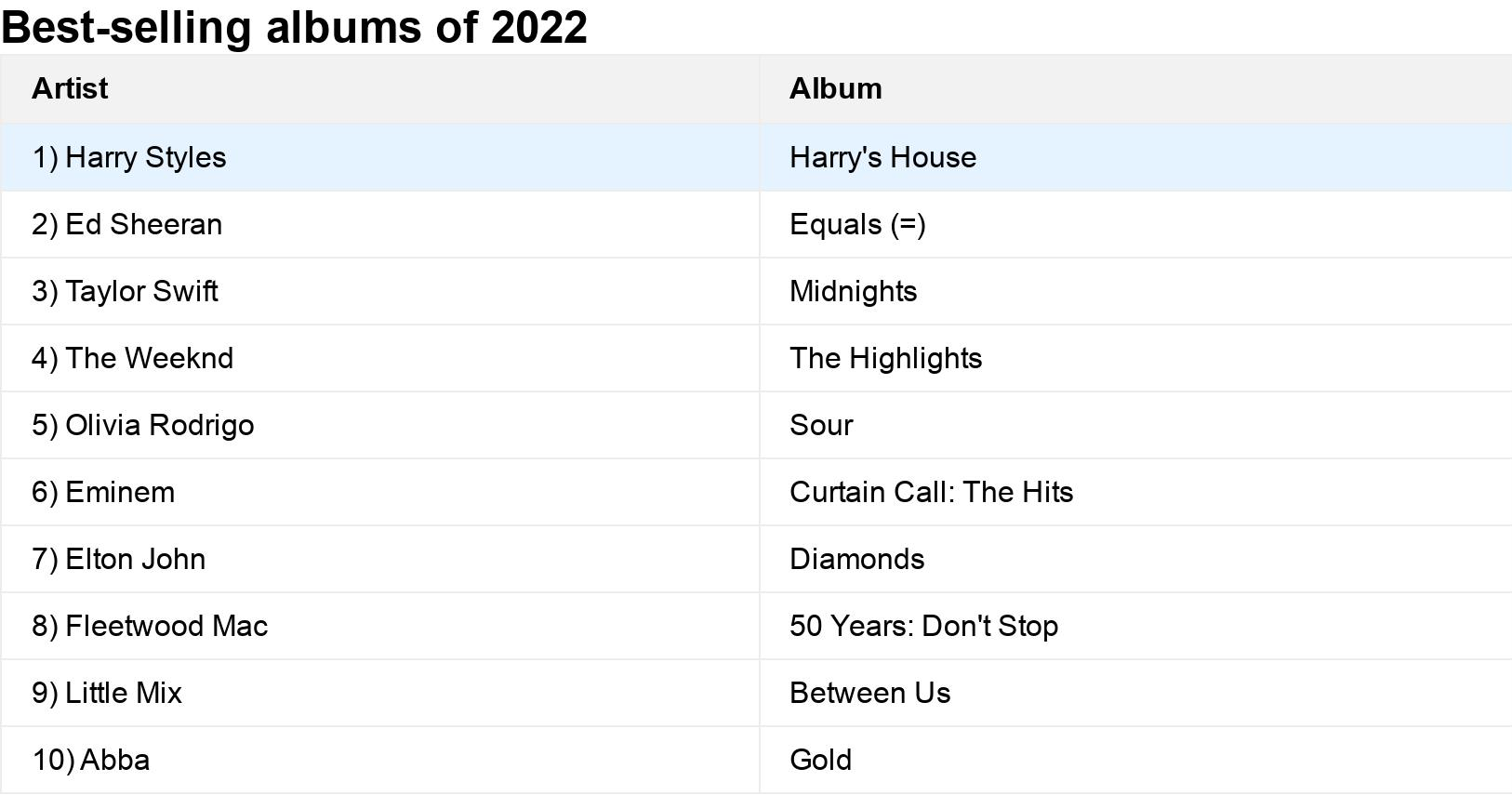1512x795 pixels.
Task: Select The Weeknd artist cell
Action: point(133,358)
